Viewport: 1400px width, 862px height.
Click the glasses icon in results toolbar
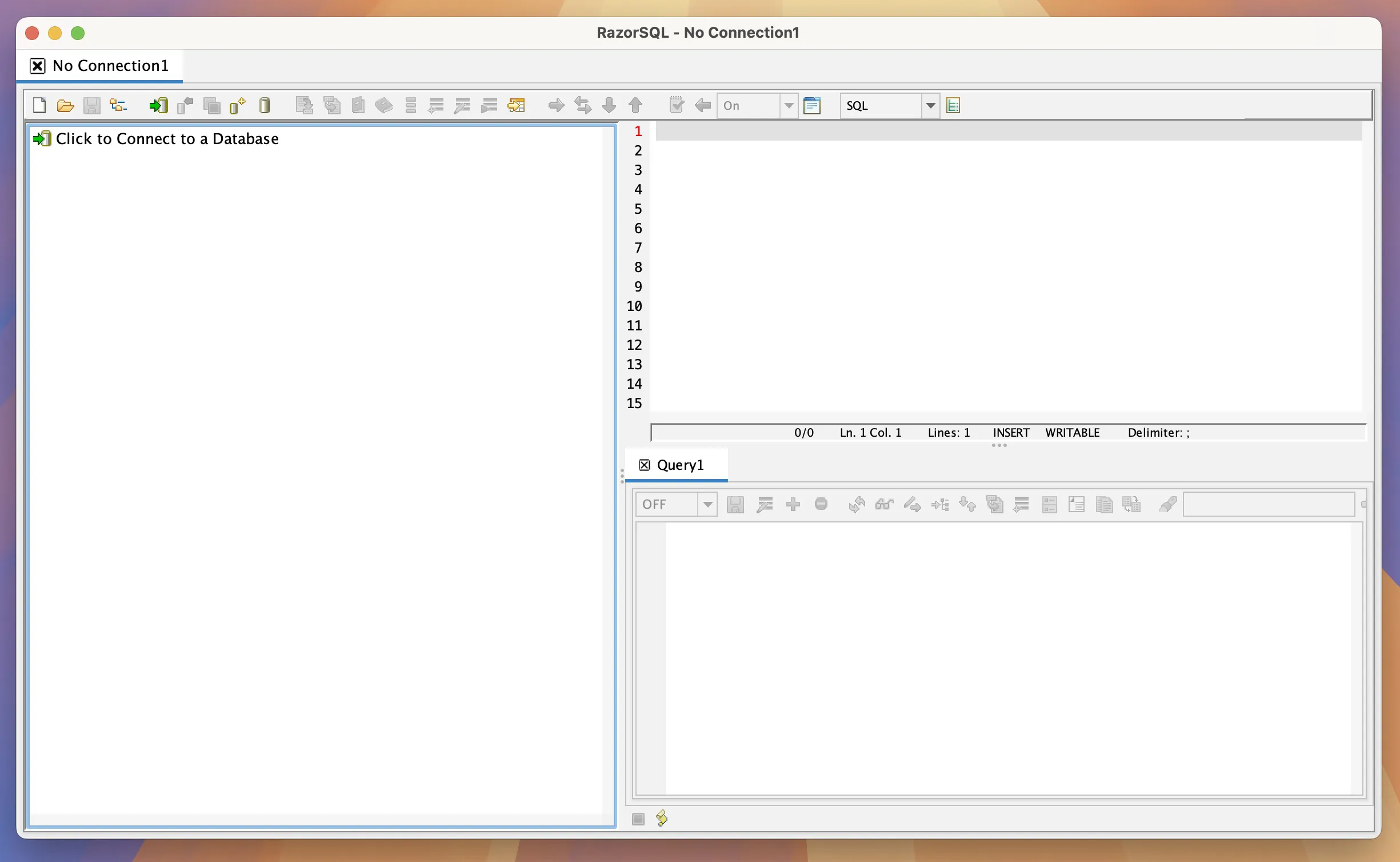[884, 504]
